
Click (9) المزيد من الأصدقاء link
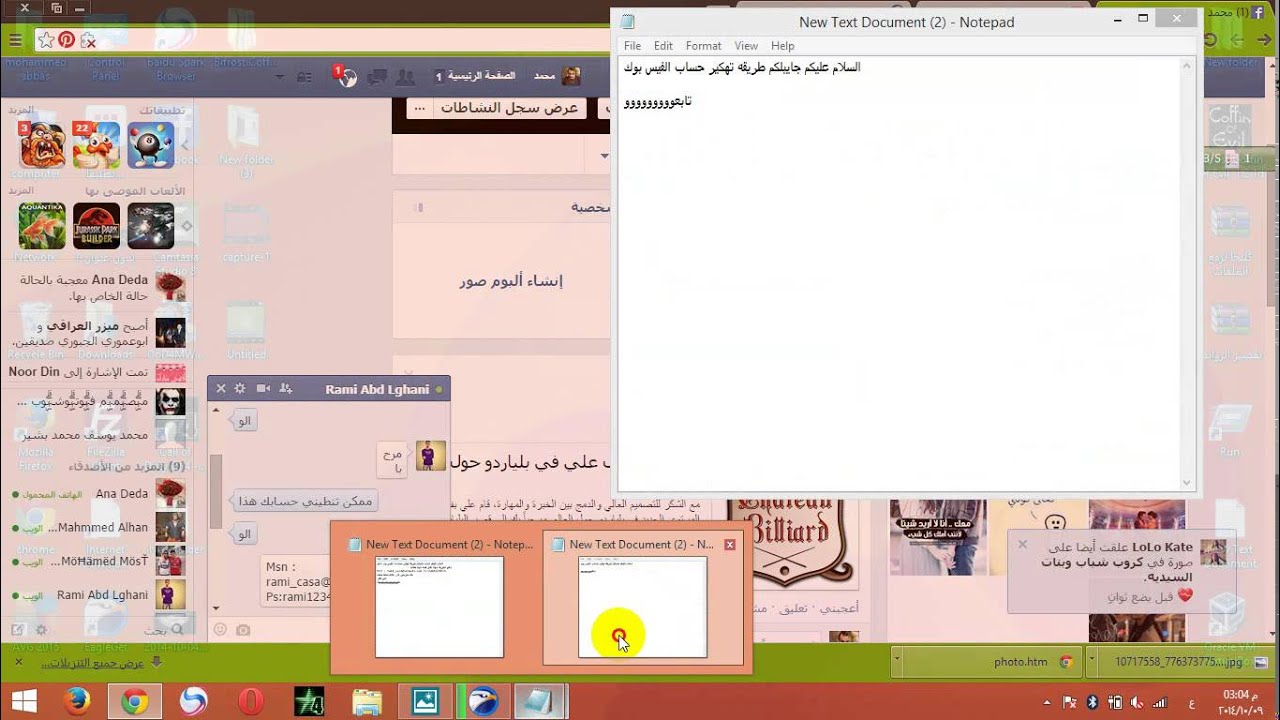127,466
